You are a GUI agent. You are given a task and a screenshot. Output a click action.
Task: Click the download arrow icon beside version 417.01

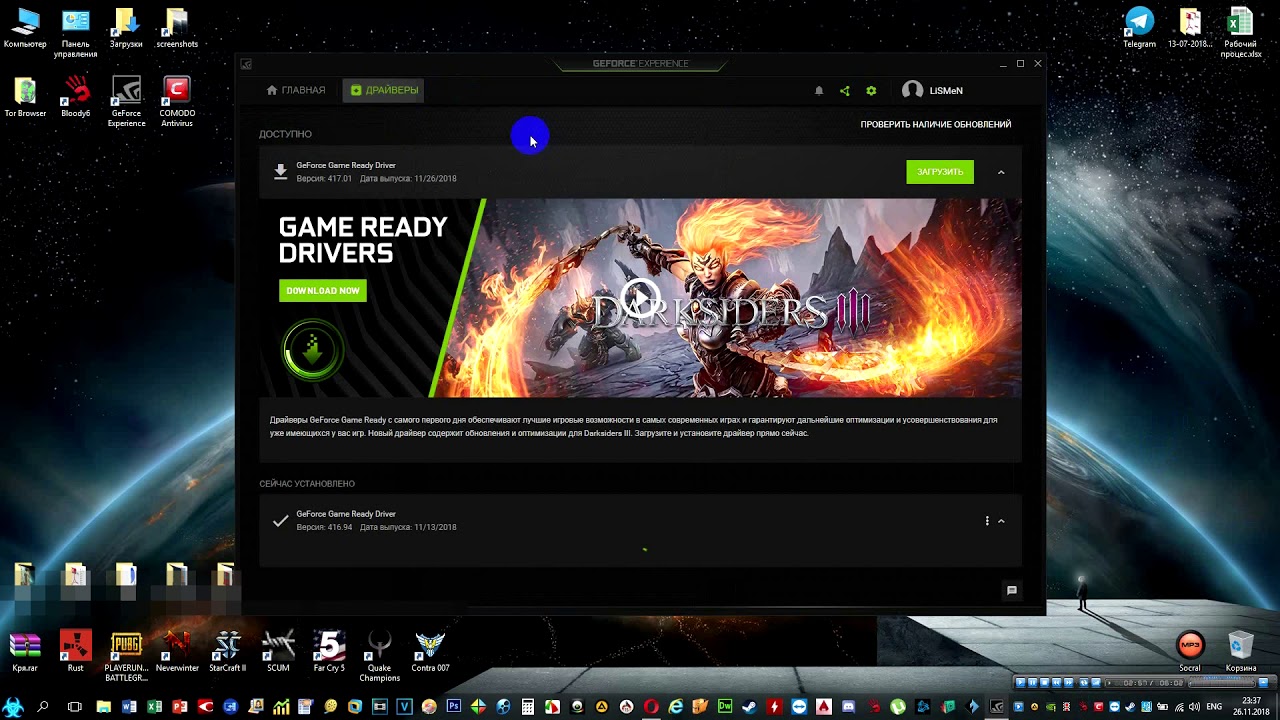click(x=281, y=172)
